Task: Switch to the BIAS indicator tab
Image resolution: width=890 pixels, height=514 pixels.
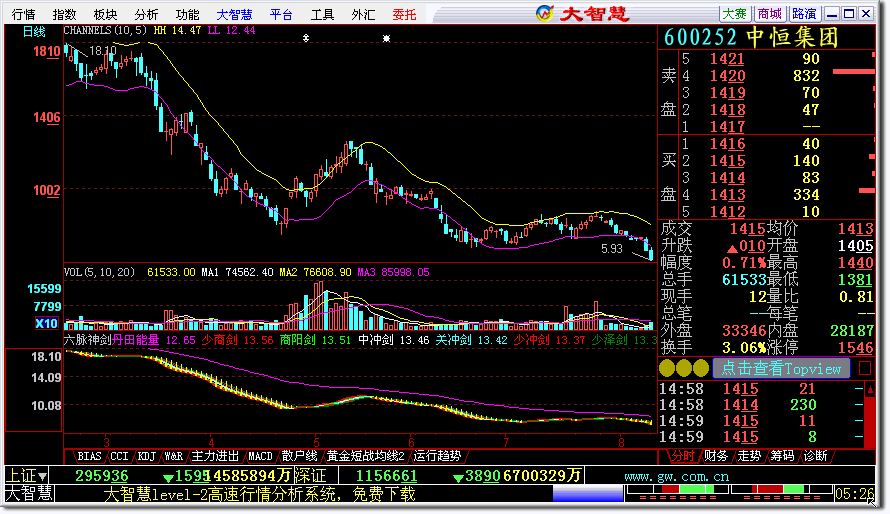Action: tap(89, 456)
